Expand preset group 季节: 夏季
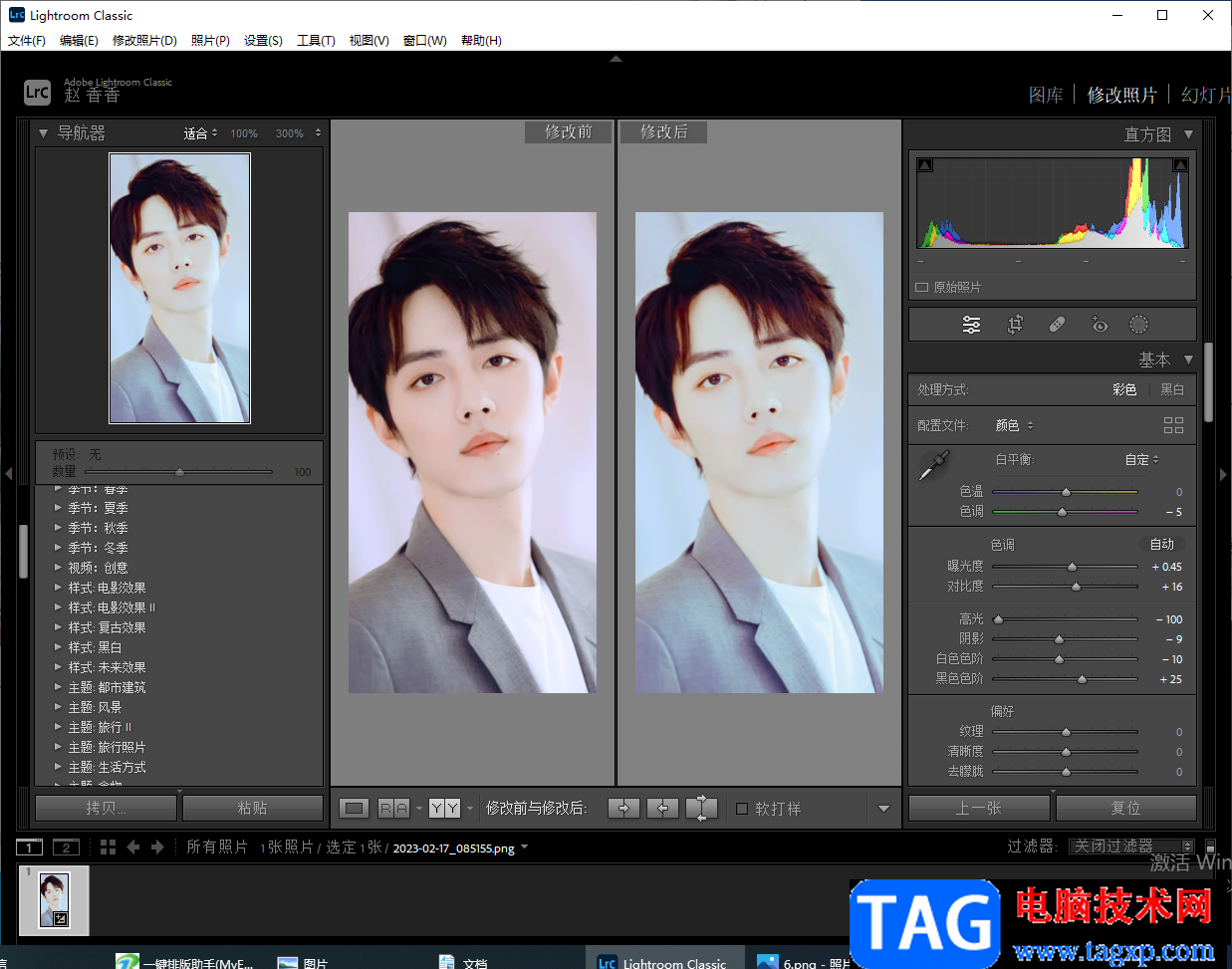The width and height of the screenshot is (1232, 969). [x=58, y=507]
